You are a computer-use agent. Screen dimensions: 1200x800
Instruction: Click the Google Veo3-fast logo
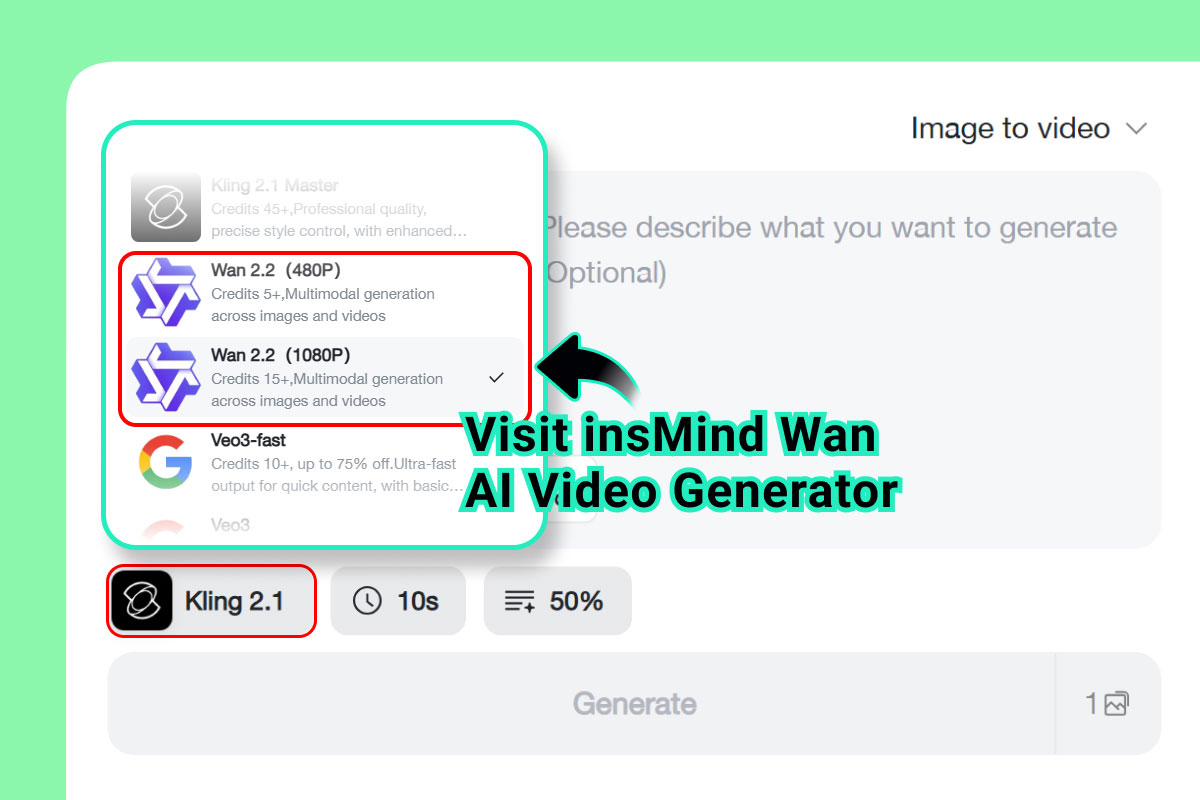point(166,462)
